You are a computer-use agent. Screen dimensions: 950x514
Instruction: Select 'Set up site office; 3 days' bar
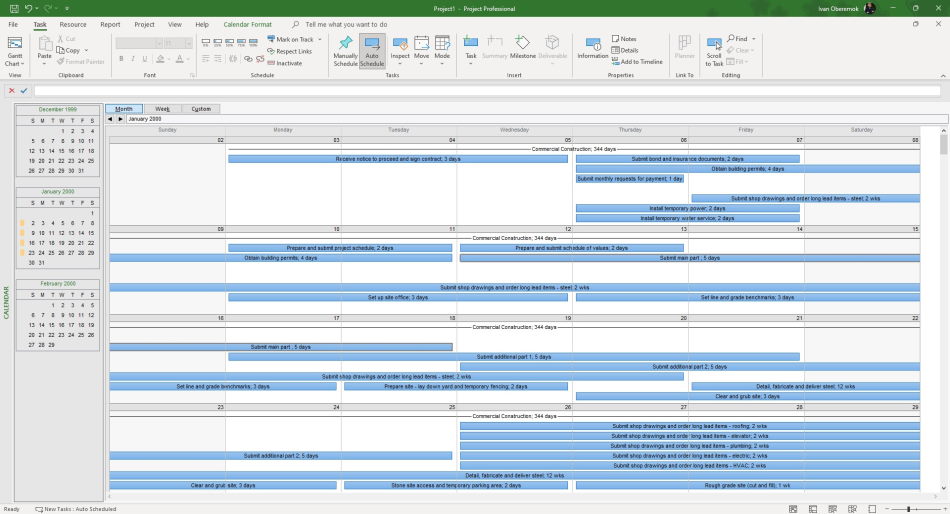(x=397, y=298)
